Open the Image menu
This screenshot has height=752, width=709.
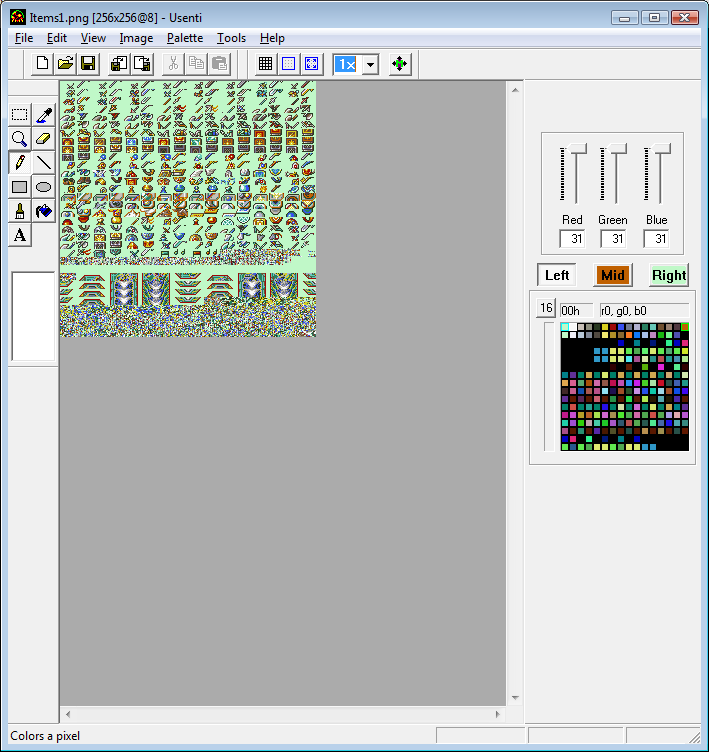click(x=136, y=38)
